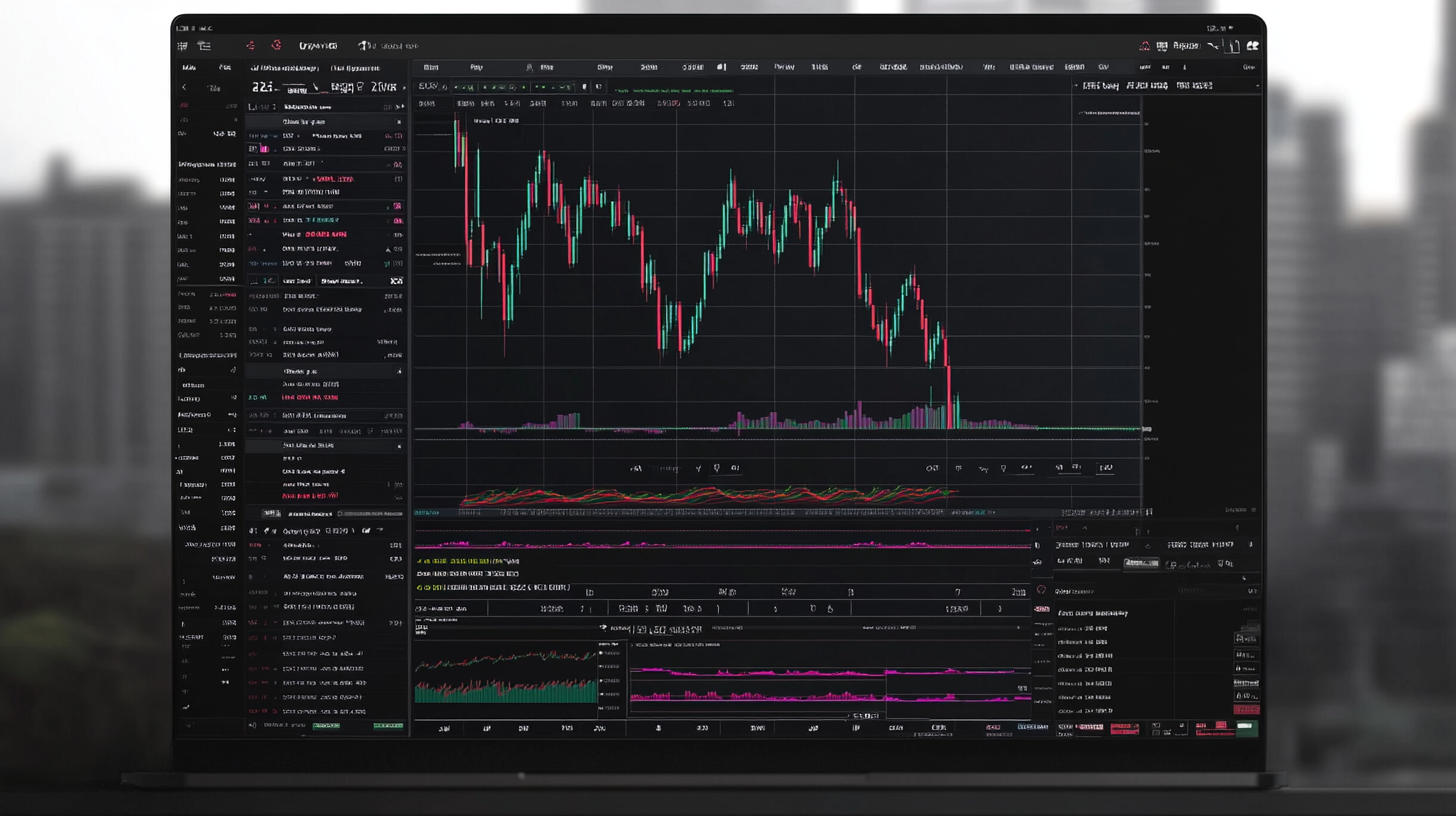Click the red indicator icon in the top-left toolbar
Viewport: 1456px width, 816px height.
[249, 45]
